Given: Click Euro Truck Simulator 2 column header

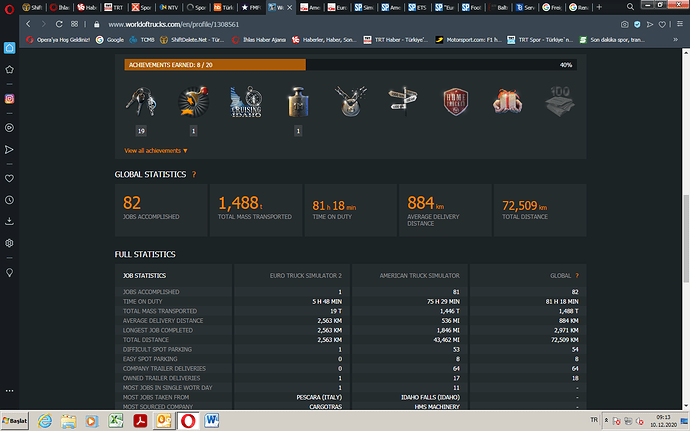Looking at the screenshot, I should point(306,276).
